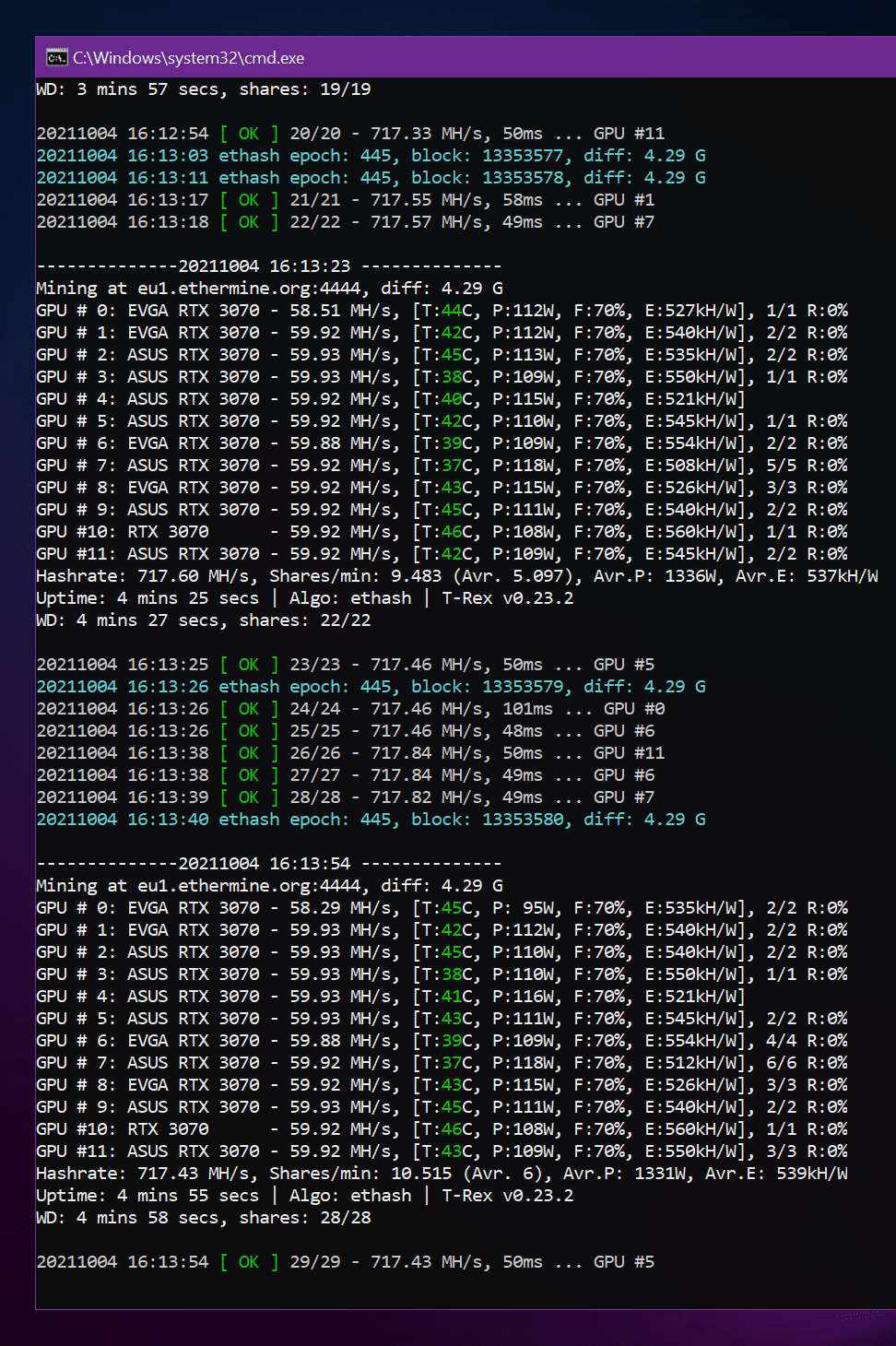Click the GPU # 7 row with E:508kH/W
The width and height of the screenshot is (896, 1346).
point(442,466)
